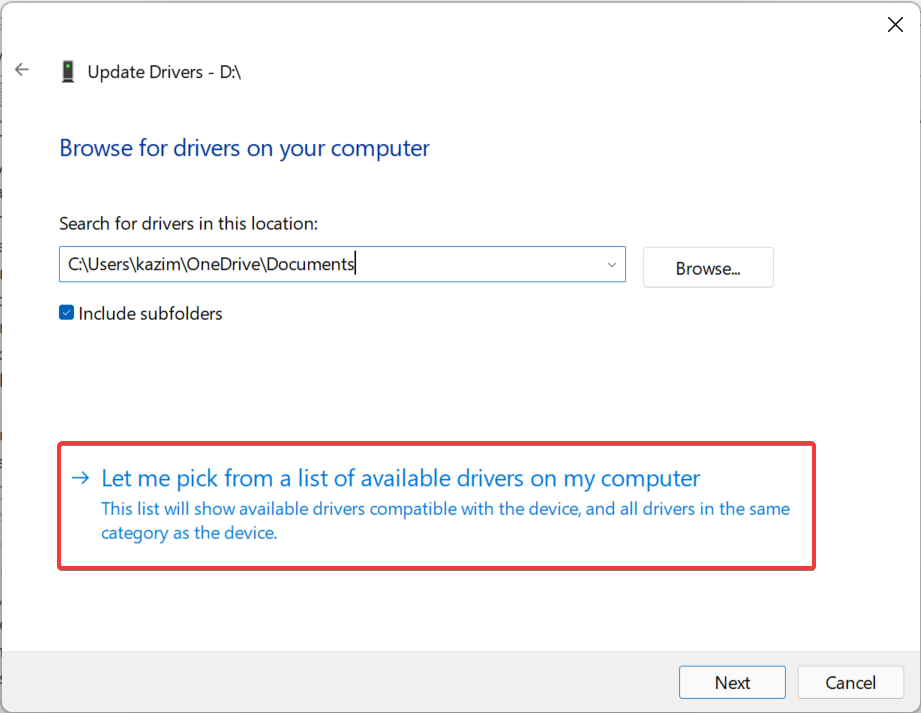
Task: Click the compatible drivers description text
Action: coord(445,520)
